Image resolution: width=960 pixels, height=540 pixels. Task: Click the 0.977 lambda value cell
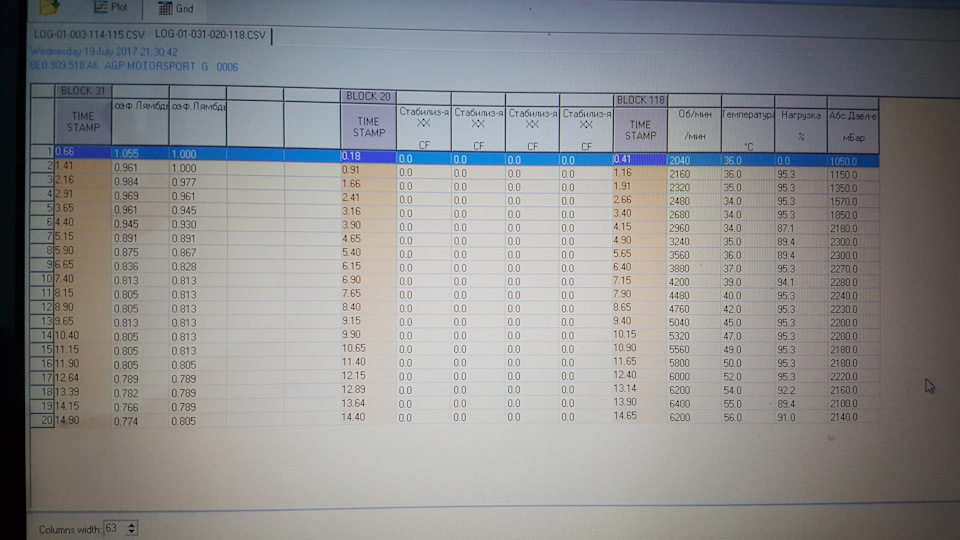pos(198,182)
